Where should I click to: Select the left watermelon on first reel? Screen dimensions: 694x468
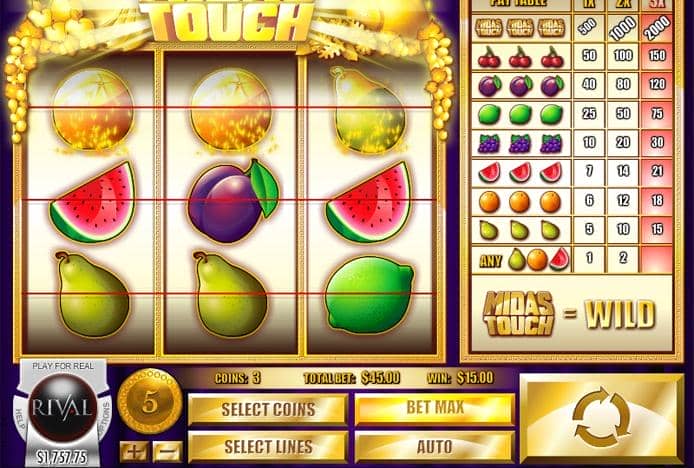tap(93, 202)
